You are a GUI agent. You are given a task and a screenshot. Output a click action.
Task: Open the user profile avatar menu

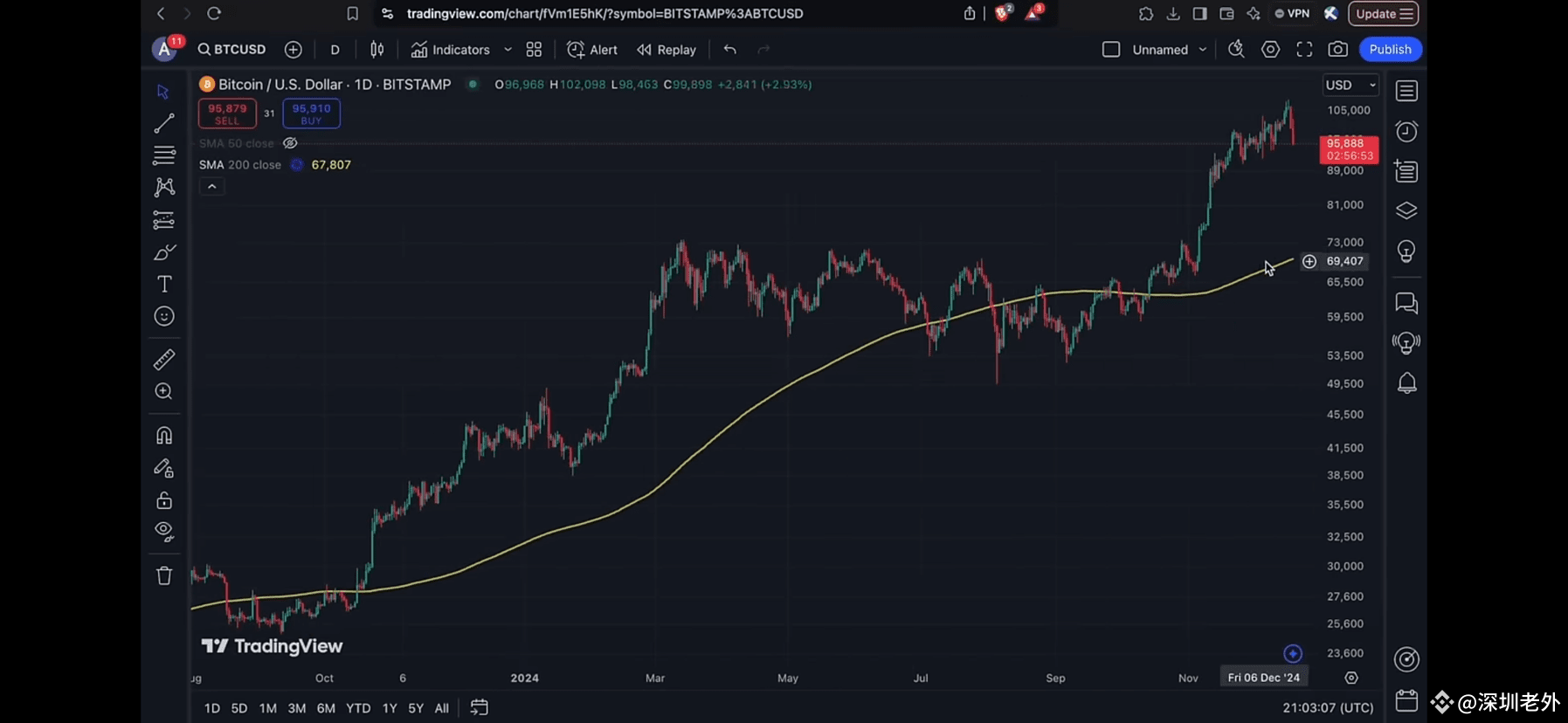click(x=164, y=50)
